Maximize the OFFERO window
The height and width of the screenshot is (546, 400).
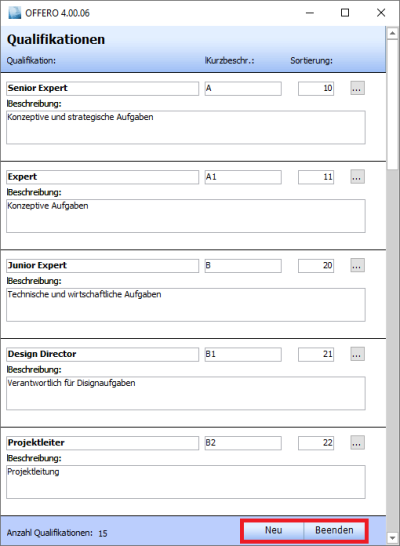345,13
